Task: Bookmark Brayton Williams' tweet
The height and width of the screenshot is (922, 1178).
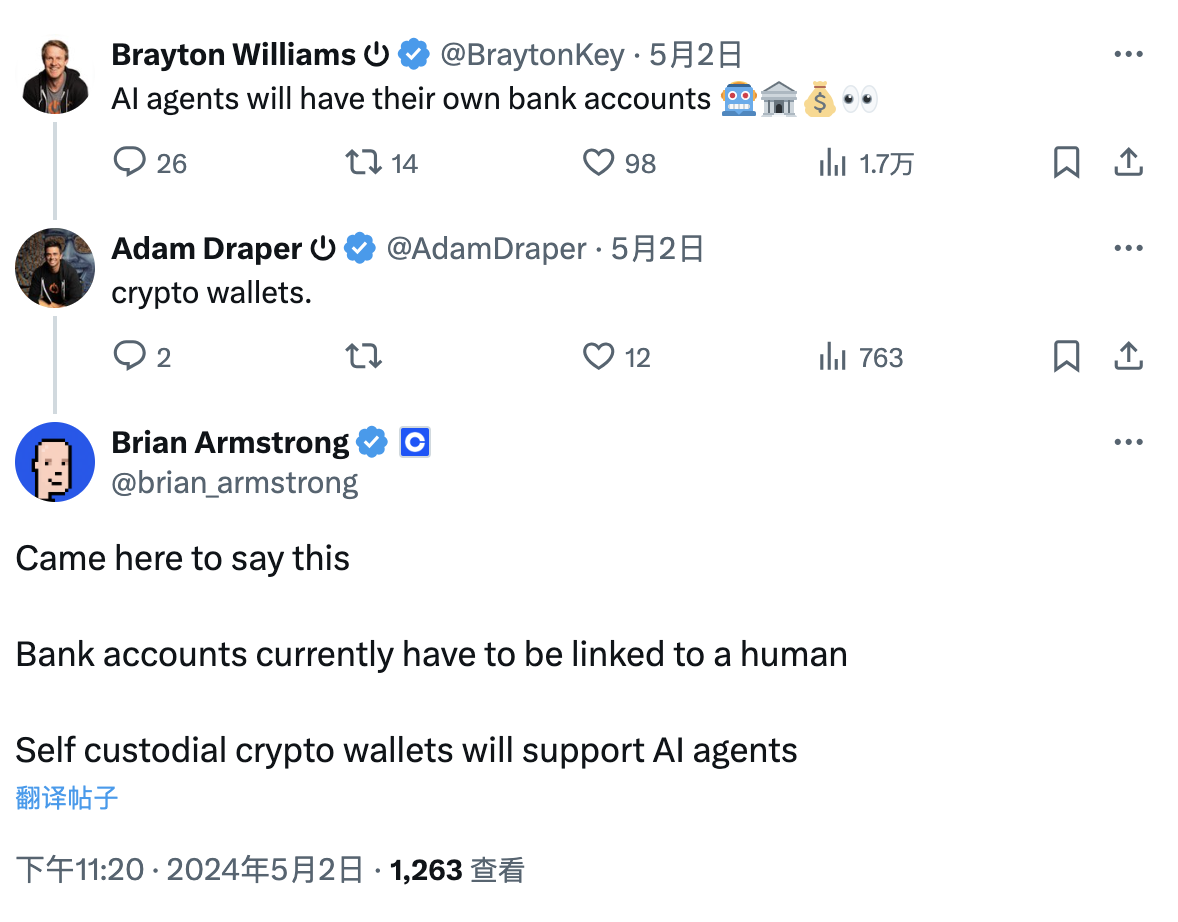Action: (x=1066, y=162)
